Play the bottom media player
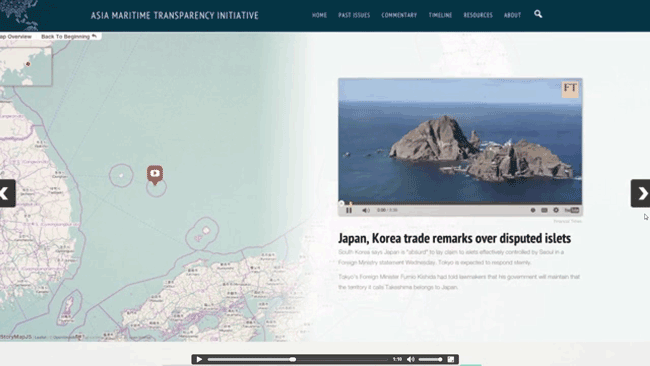The width and height of the screenshot is (650, 366). coord(199,359)
